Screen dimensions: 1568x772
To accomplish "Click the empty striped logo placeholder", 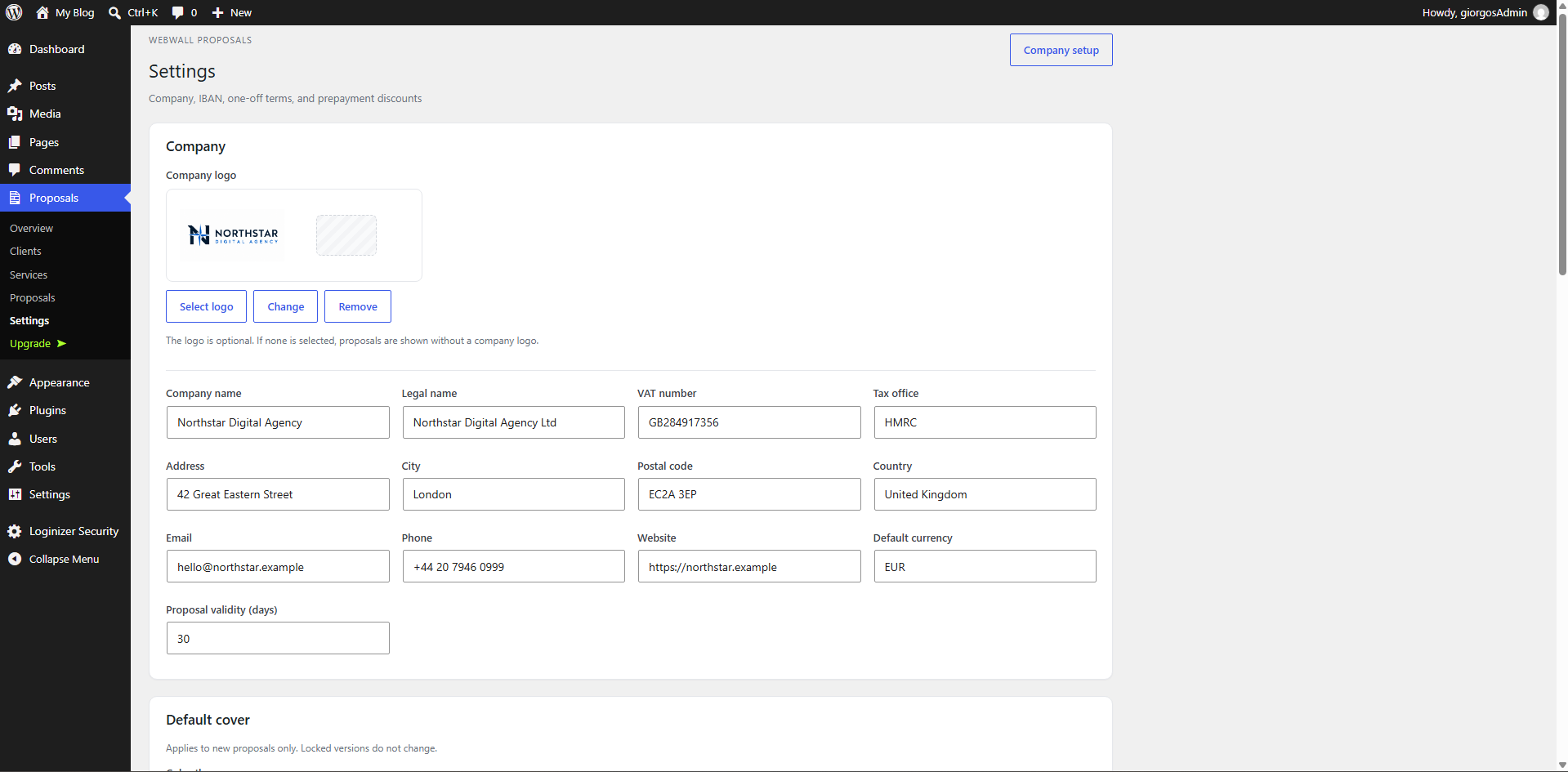I will point(346,235).
